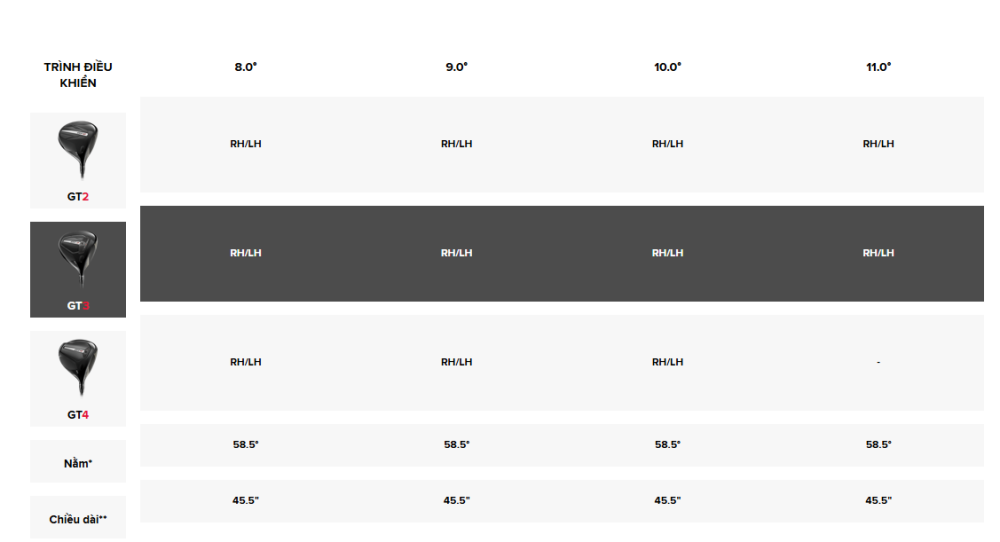The width and height of the screenshot is (1000, 542).
Task: Click the GT2 driver head image
Action: (78, 150)
